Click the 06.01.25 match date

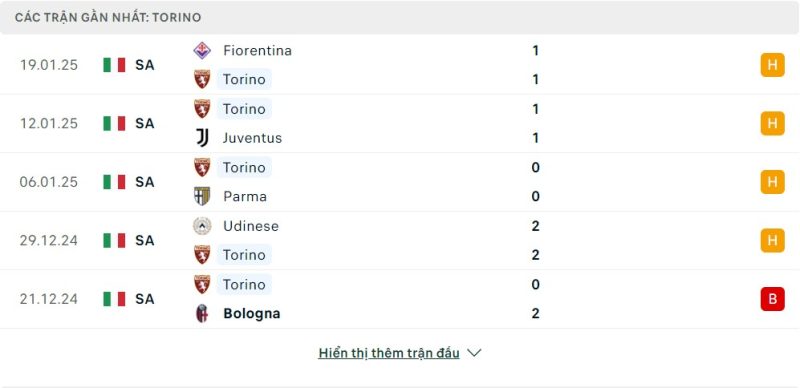tap(48, 182)
